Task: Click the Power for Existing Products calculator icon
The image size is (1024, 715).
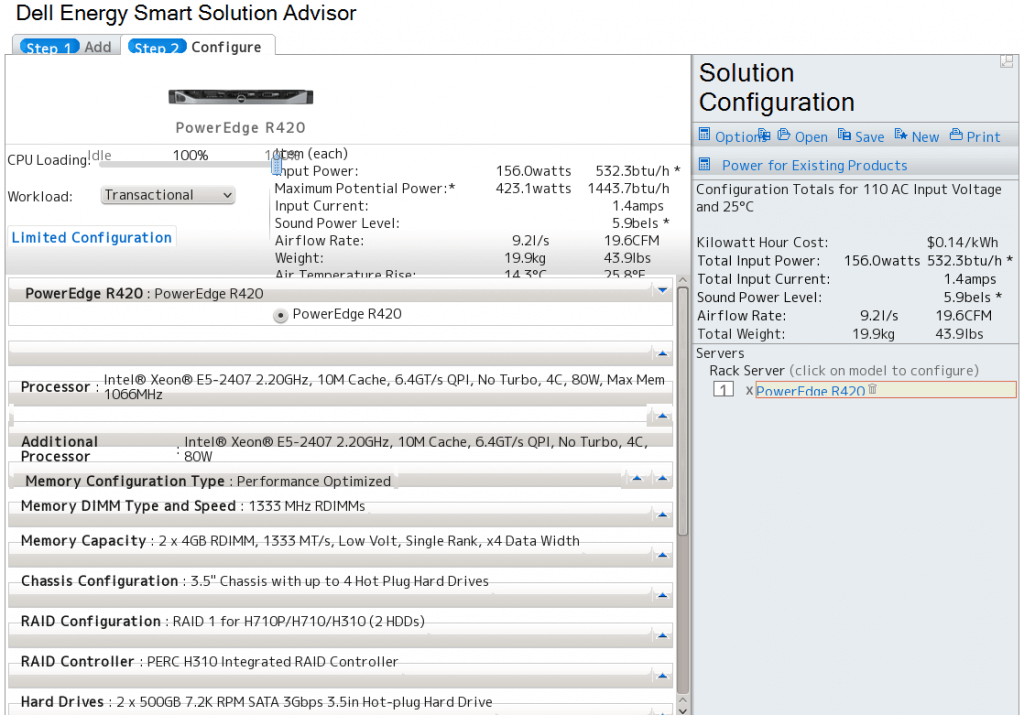Action: pyautogui.click(x=704, y=163)
